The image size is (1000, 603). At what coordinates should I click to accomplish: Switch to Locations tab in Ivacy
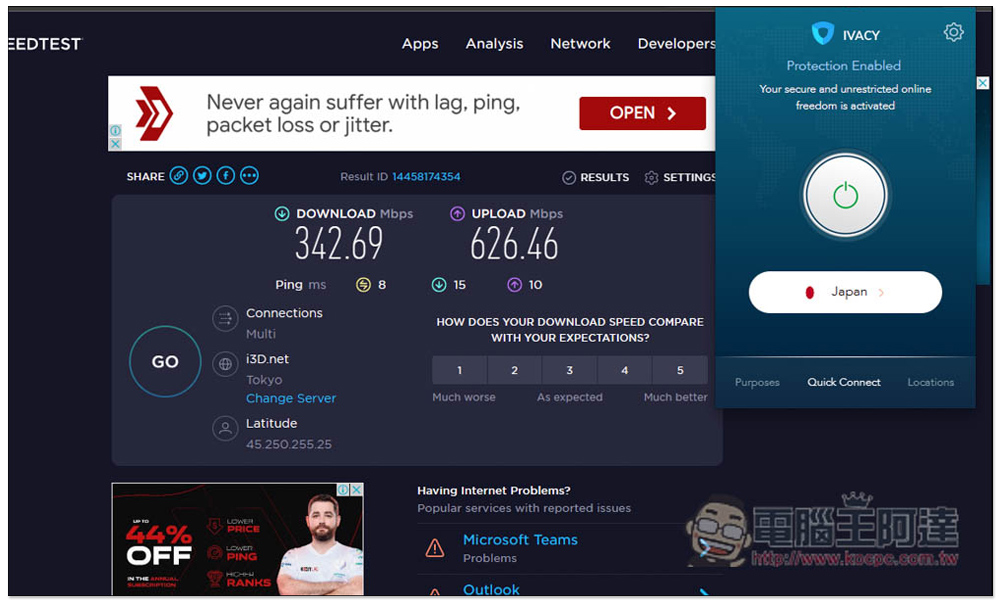[930, 382]
